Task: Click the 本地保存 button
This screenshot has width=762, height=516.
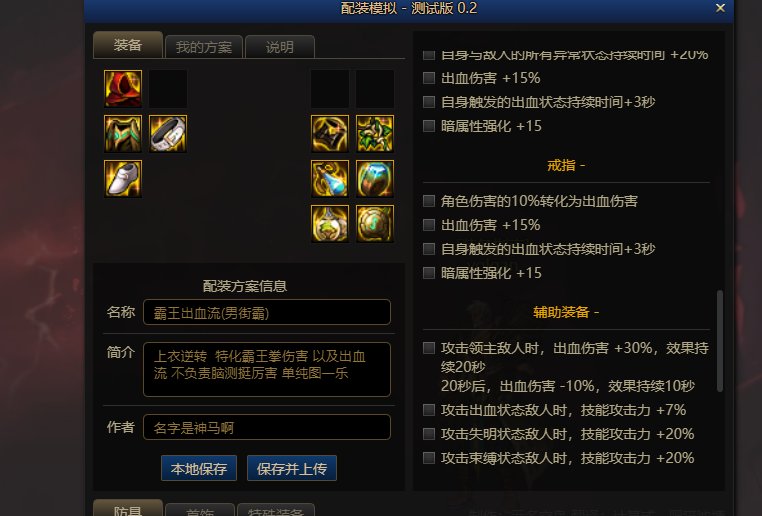Action: 199,468
